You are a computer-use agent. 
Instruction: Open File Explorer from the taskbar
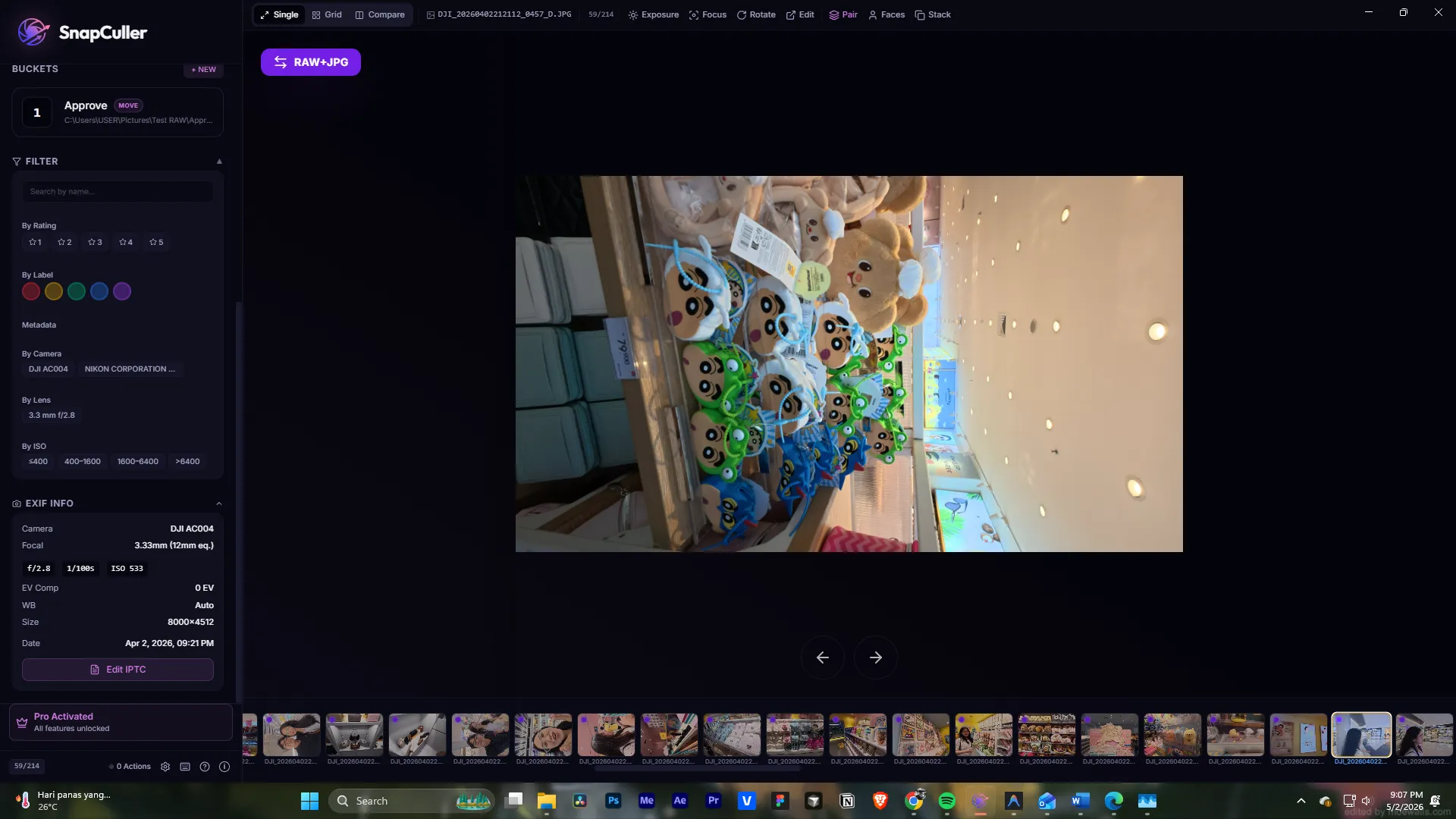547,801
